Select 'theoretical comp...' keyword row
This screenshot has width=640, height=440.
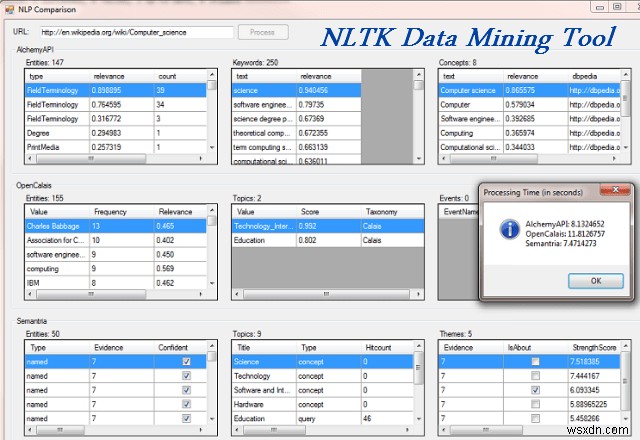(x=296, y=133)
